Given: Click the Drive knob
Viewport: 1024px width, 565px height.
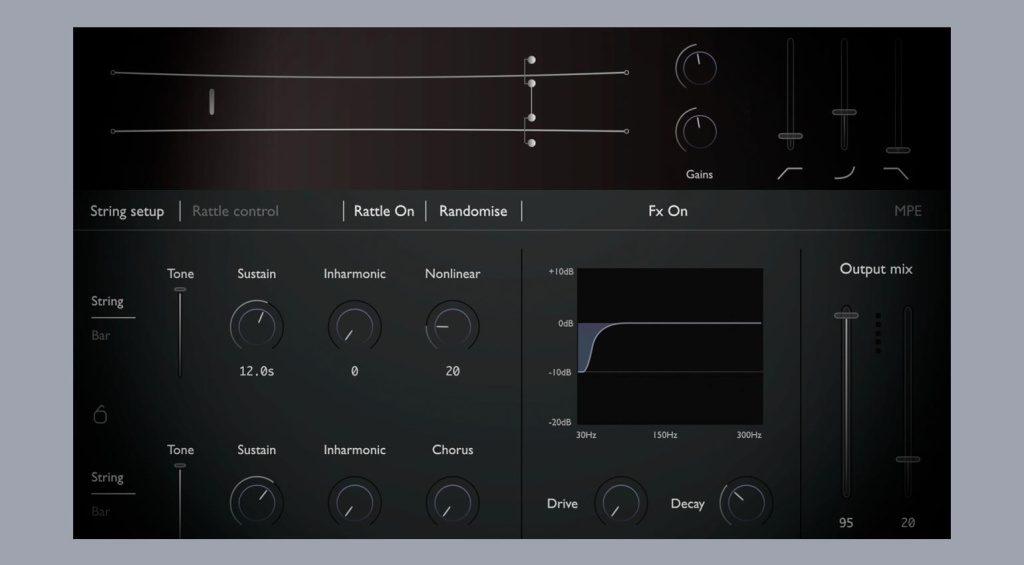Looking at the screenshot, I should click(620, 502).
